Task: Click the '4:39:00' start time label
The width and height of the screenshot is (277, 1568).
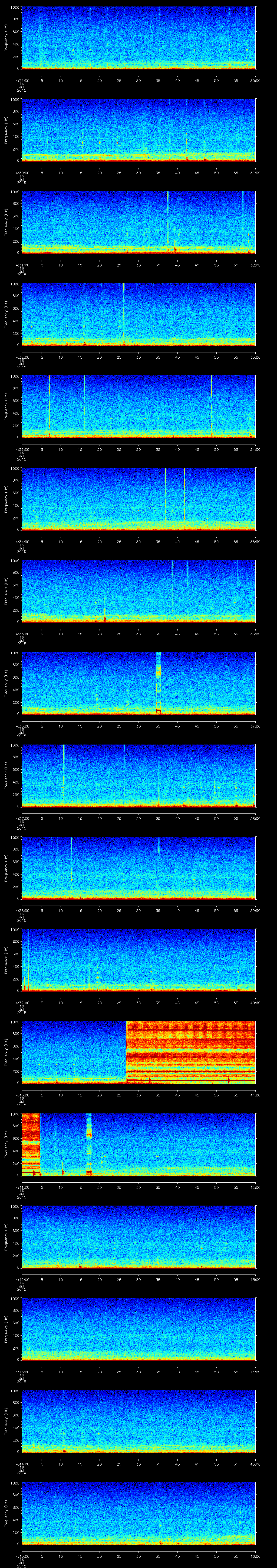Action: click(22, 1003)
